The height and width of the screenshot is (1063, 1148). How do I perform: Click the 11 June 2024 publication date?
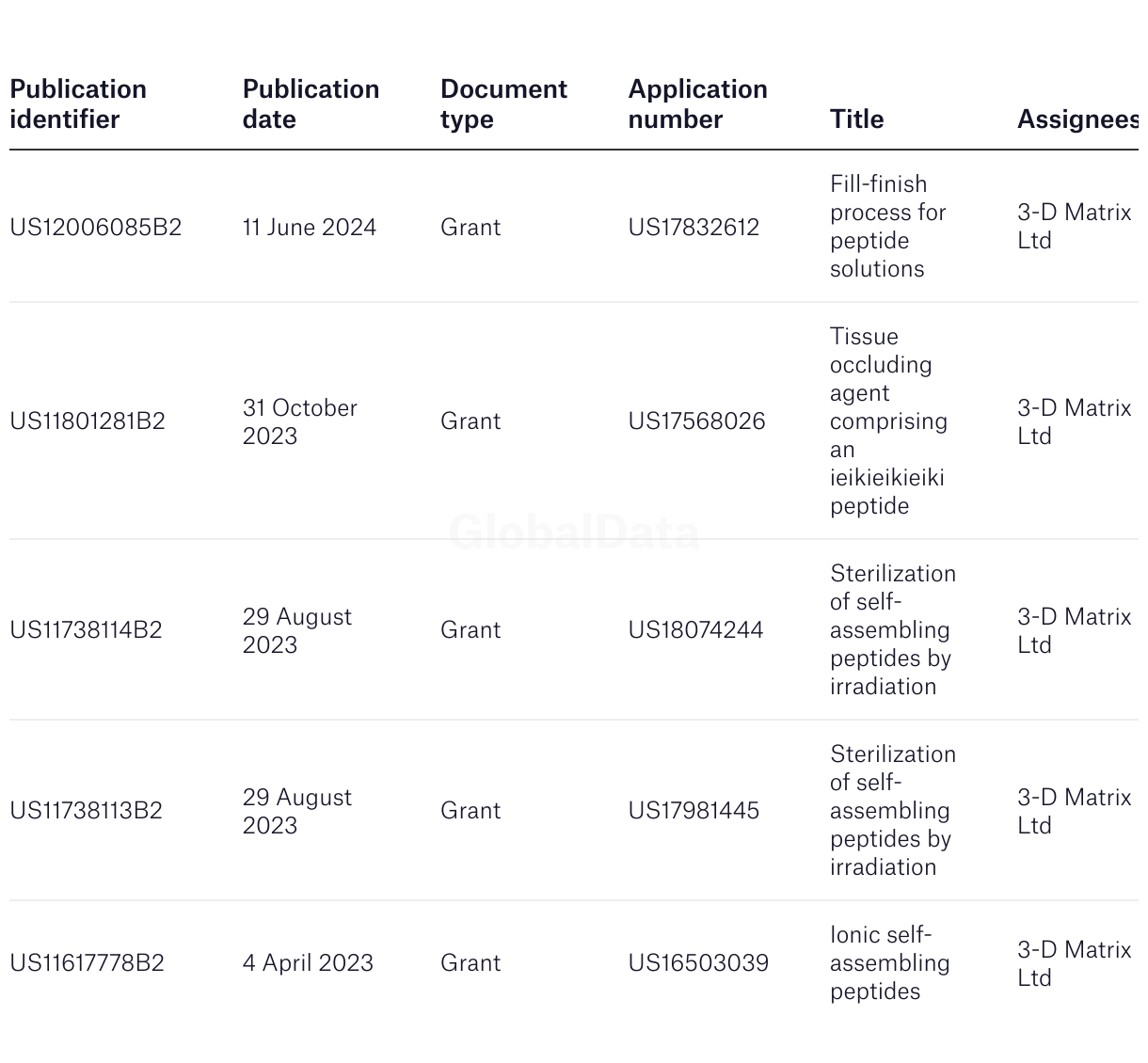coord(310,228)
